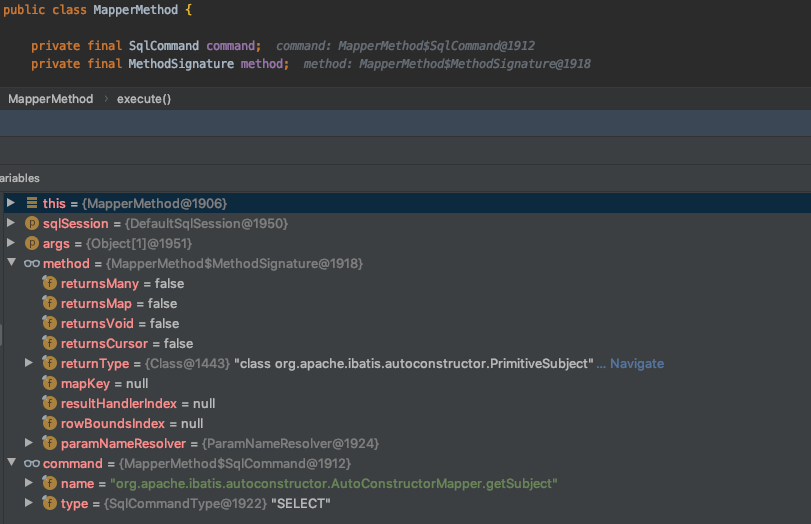Click the field icon beside resultHandlerIndex

(x=49, y=403)
